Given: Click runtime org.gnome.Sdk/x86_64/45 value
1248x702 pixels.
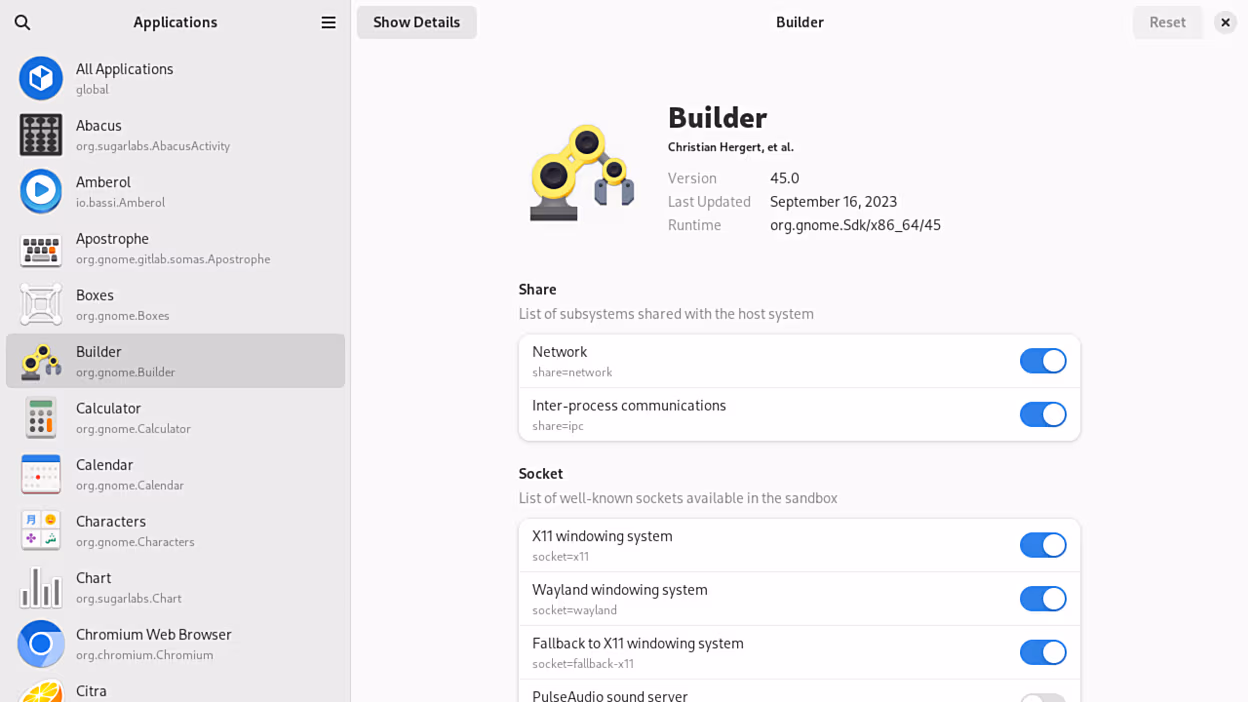Looking at the screenshot, I should click(855, 225).
